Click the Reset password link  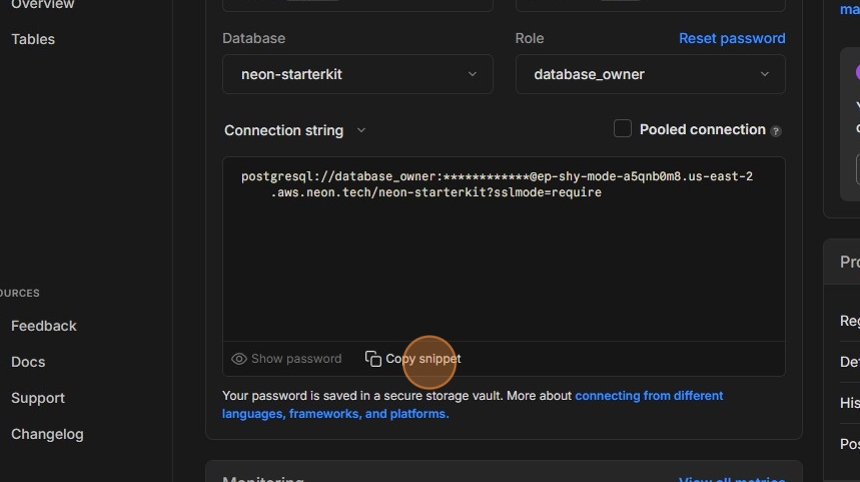732,38
